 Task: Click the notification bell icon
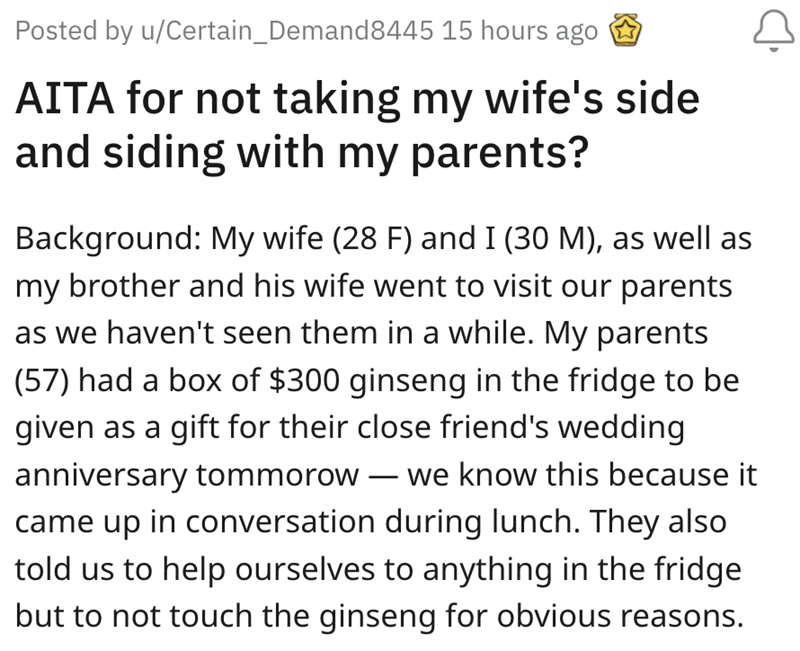(x=773, y=31)
